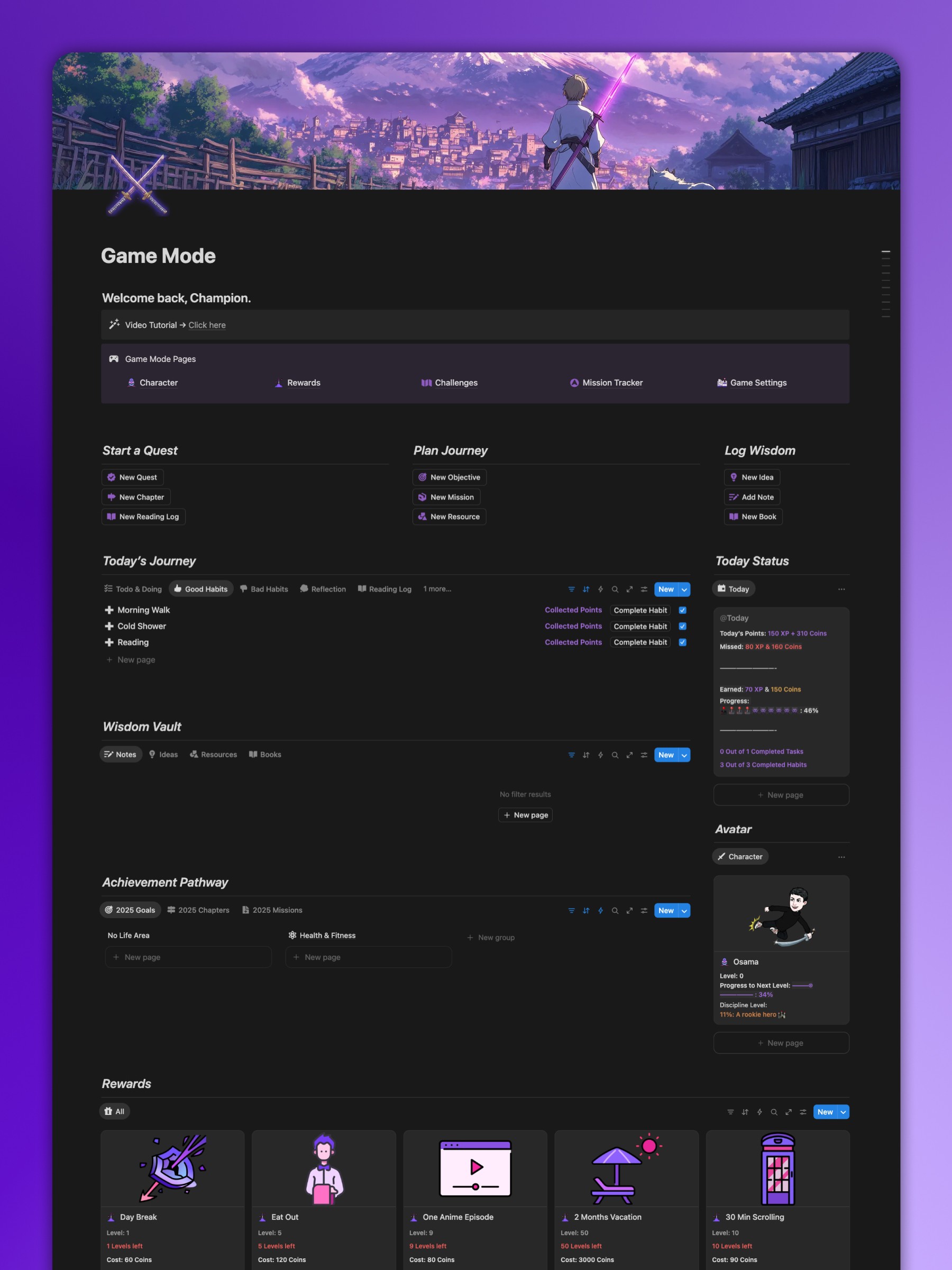Add a New page under Health & Fitness
Viewport: 952px width, 1270px height.
click(369, 957)
